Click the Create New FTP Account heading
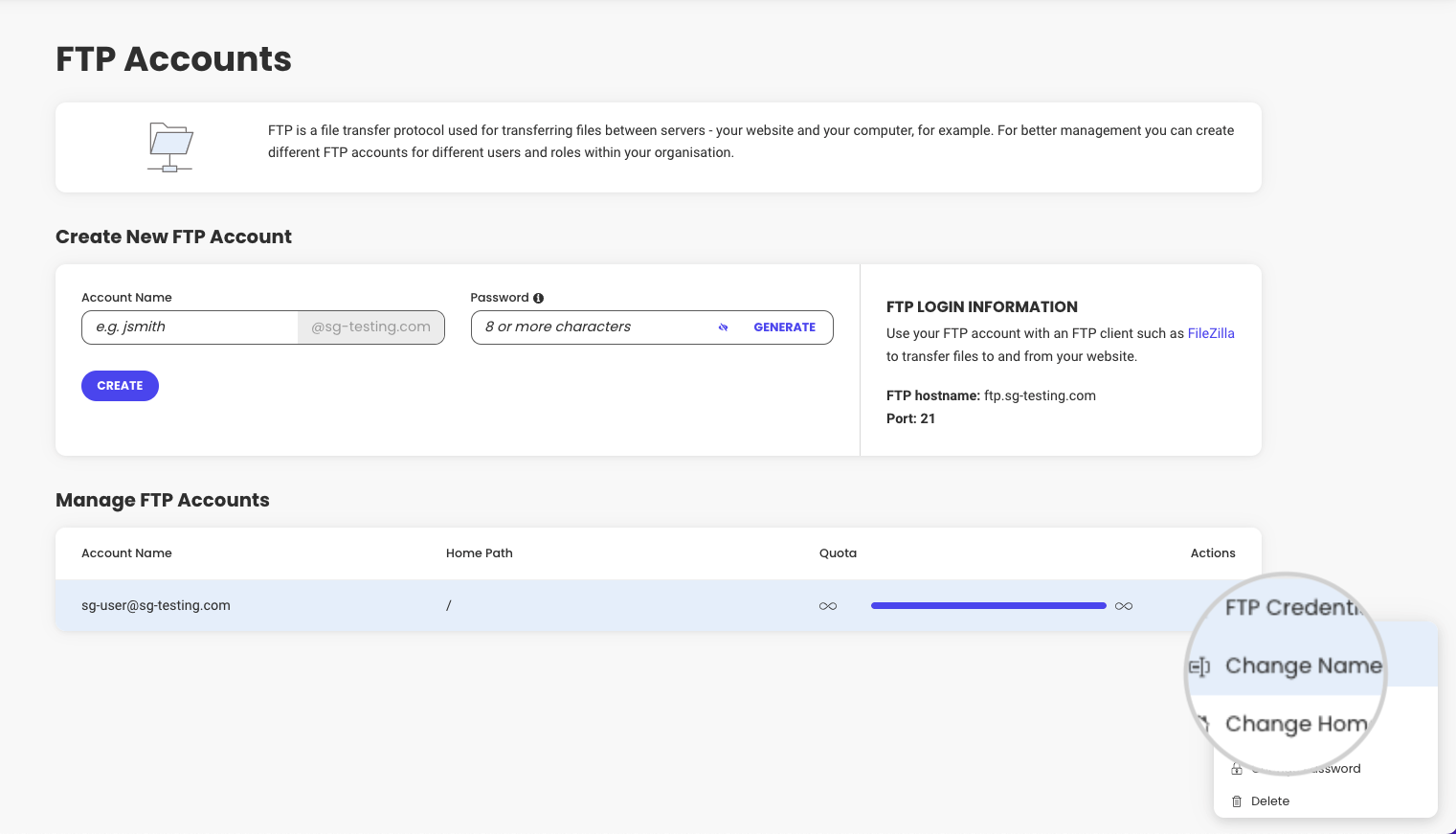Screen dimensions: 1456x834 pos(173,237)
